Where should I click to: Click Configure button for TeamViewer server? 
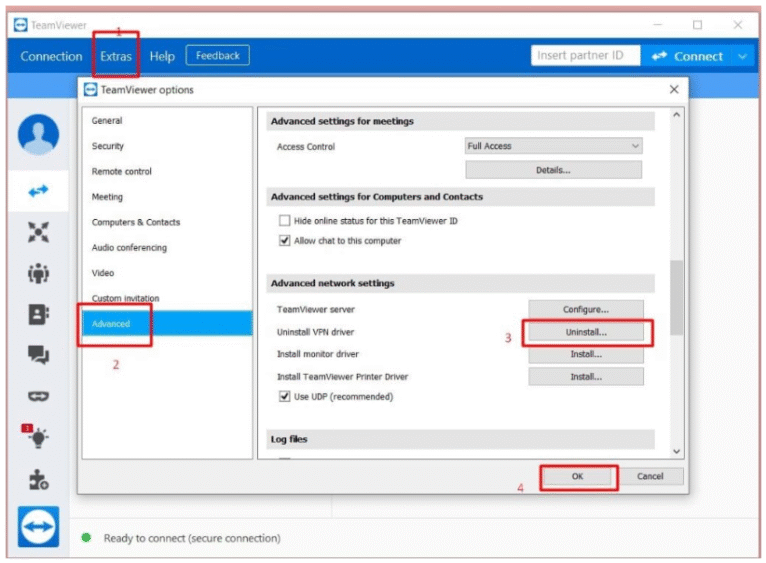coord(586,309)
